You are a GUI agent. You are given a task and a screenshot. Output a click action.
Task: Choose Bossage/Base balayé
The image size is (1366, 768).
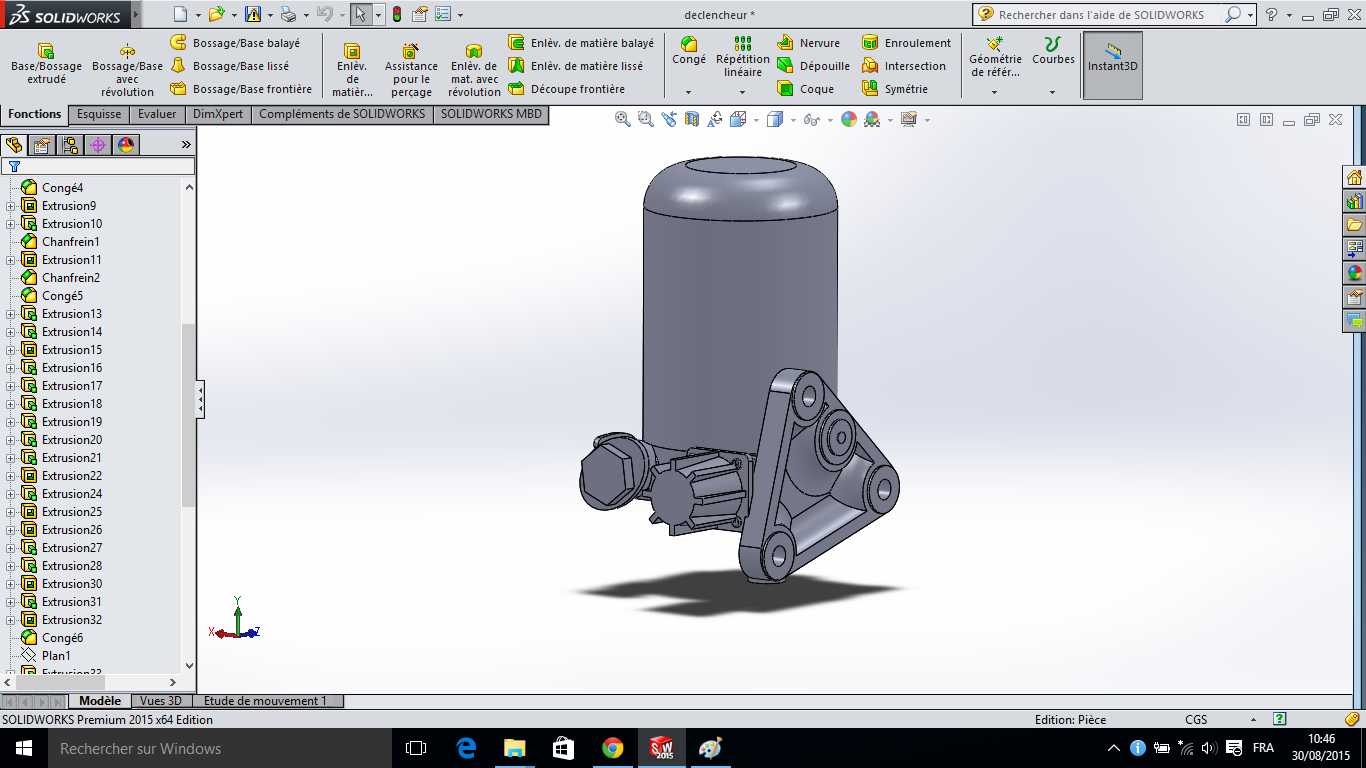pos(235,43)
